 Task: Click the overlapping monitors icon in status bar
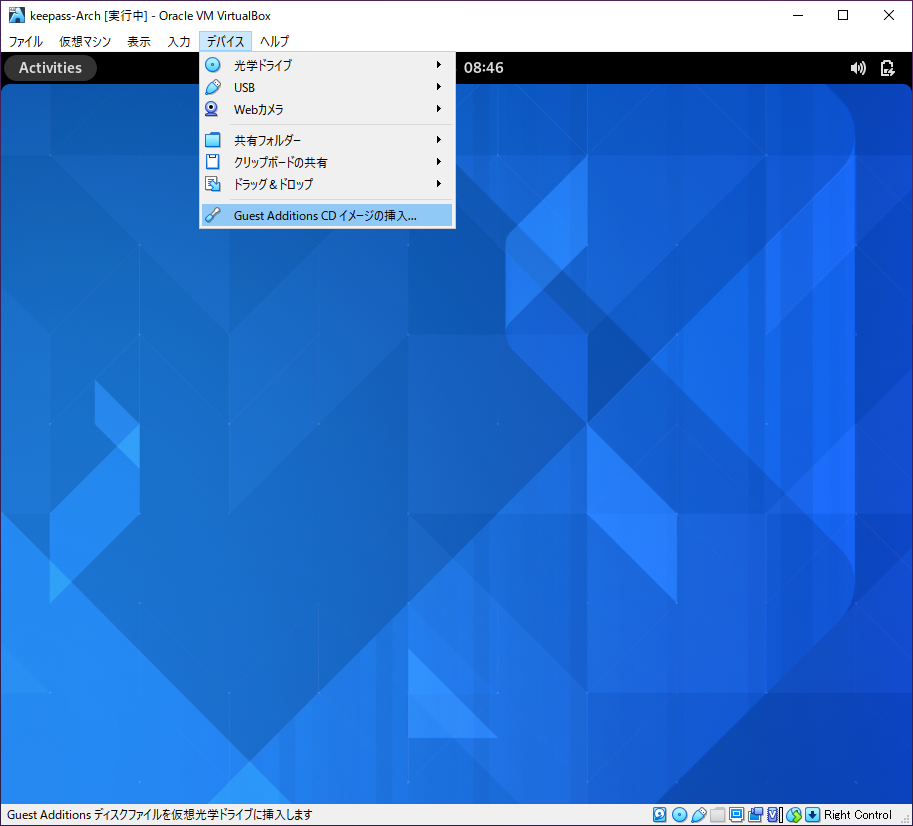click(755, 815)
